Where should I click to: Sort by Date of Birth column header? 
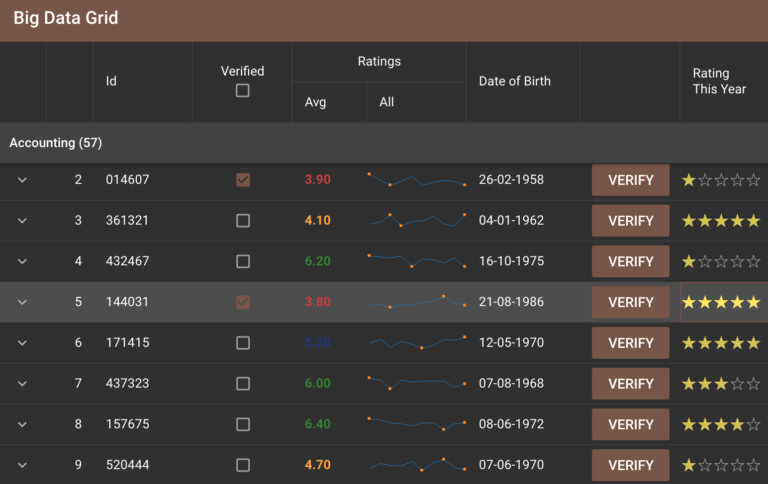pos(515,81)
